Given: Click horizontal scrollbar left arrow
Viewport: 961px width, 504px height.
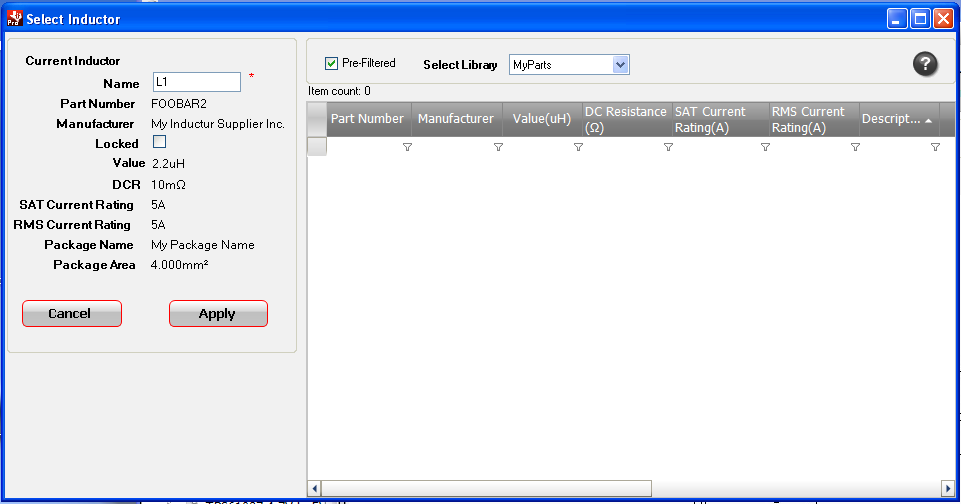Looking at the screenshot, I should tap(314, 489).
